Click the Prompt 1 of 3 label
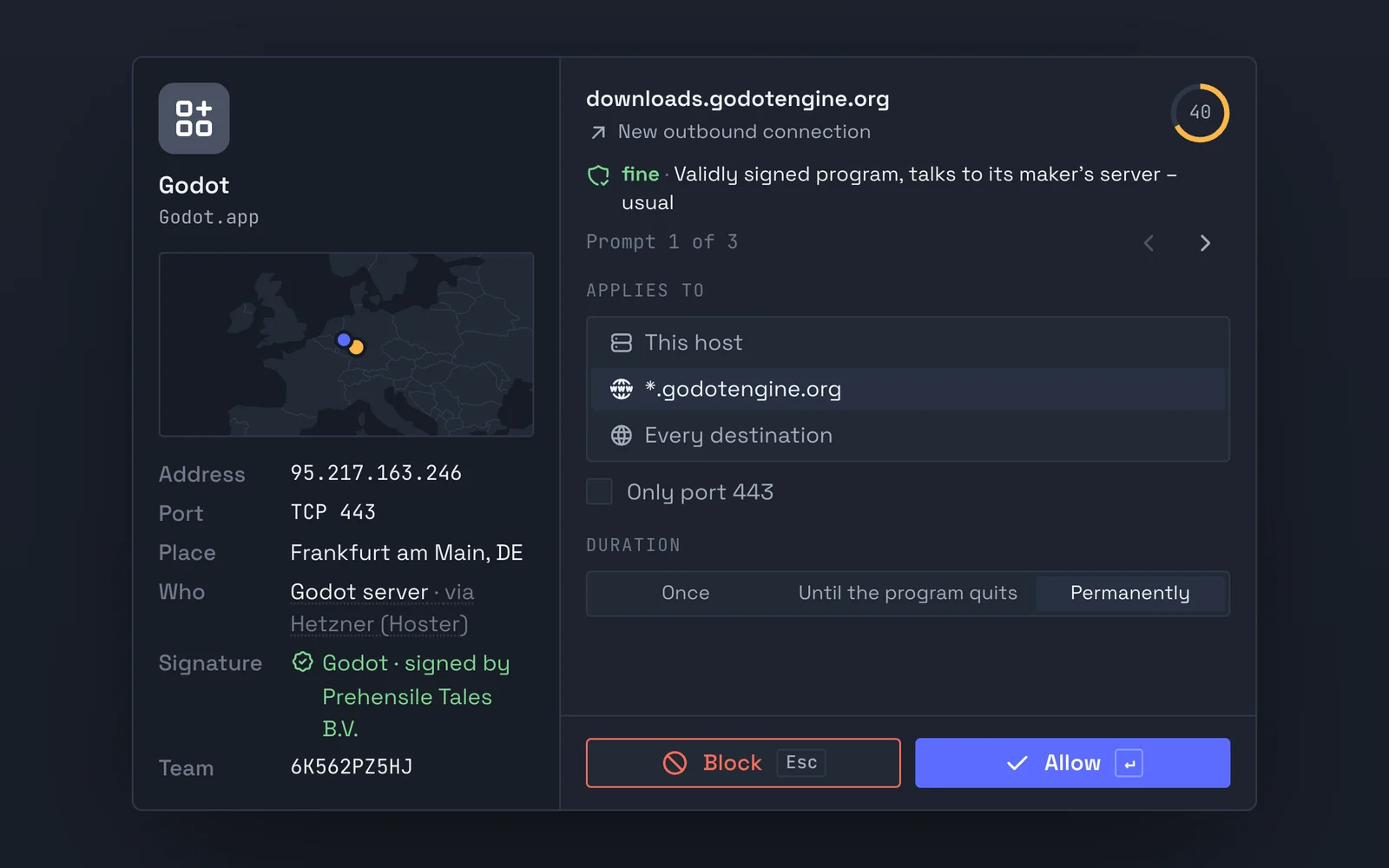This screenshot has width=1389, height=868. click(x=662, y=242)
